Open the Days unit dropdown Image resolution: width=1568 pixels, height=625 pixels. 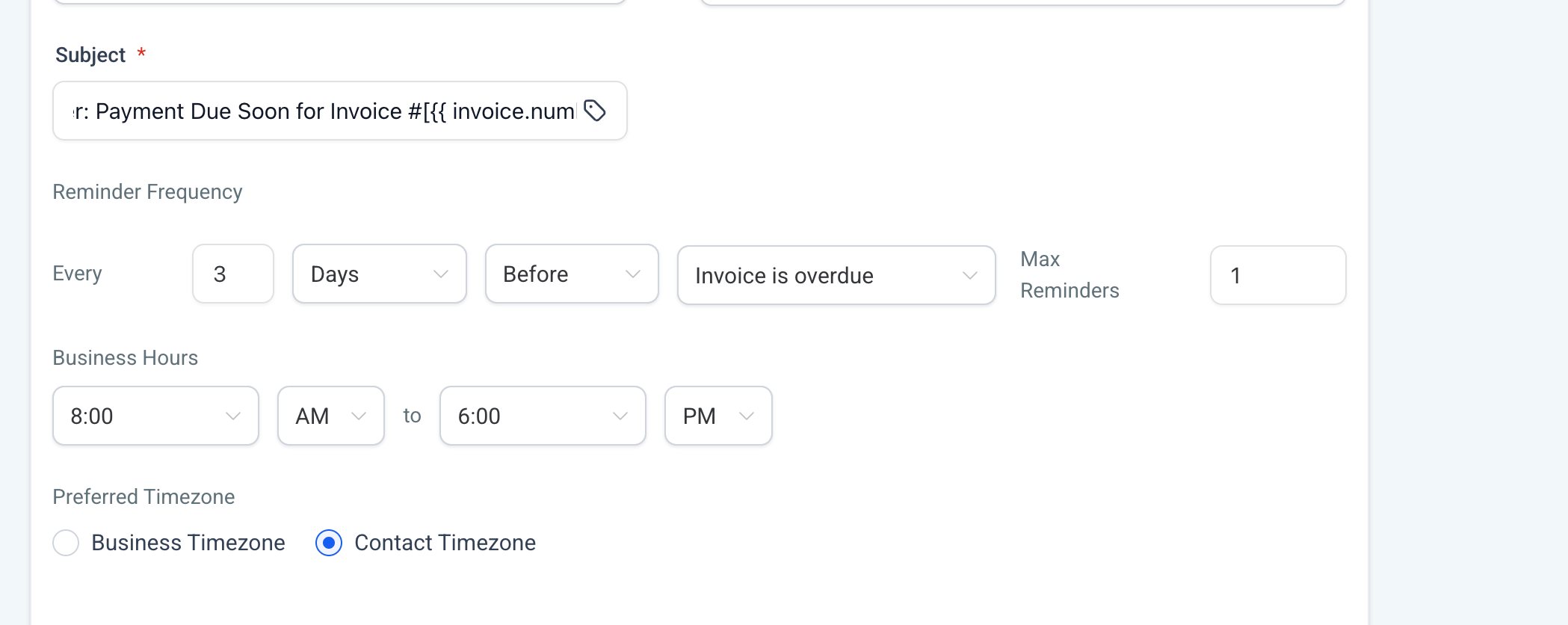point(379,274)
